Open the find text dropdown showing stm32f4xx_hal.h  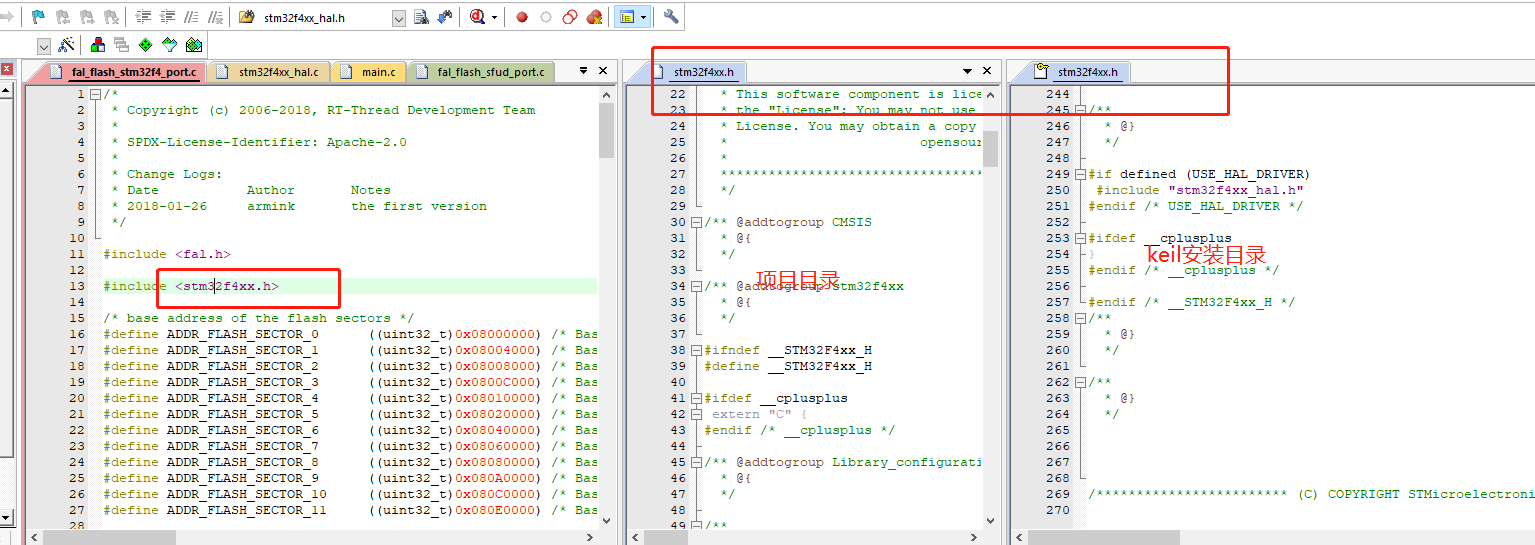click(x=399, y=17)
